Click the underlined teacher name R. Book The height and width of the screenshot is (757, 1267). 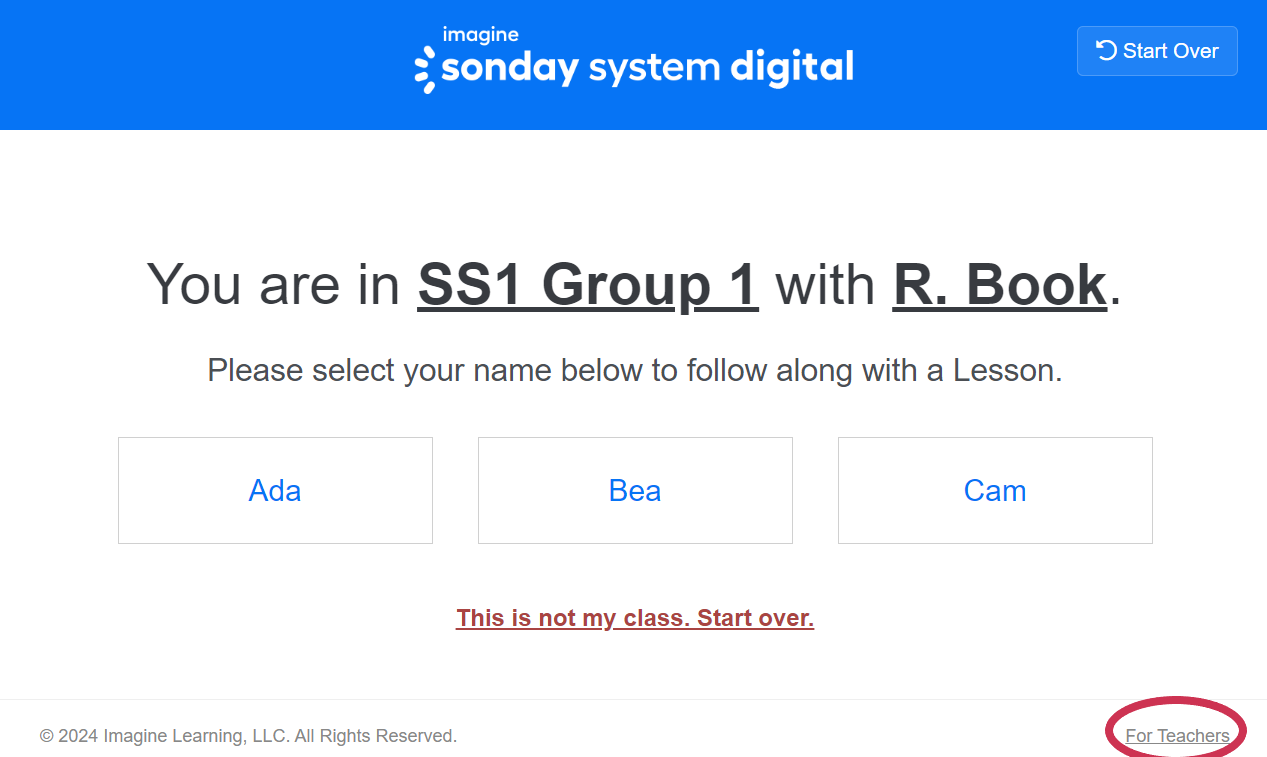tap(999, 285)
